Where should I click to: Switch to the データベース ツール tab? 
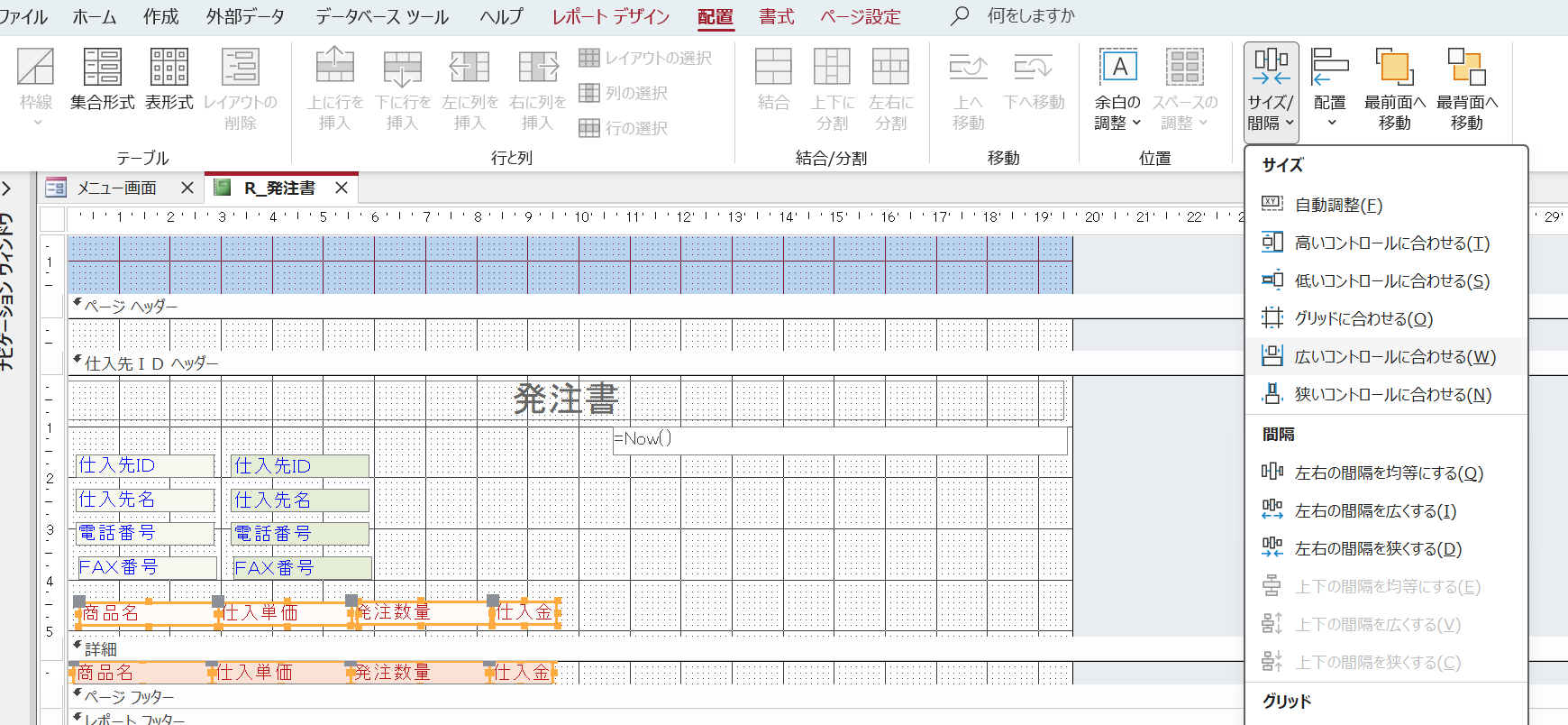coord(382,16)
